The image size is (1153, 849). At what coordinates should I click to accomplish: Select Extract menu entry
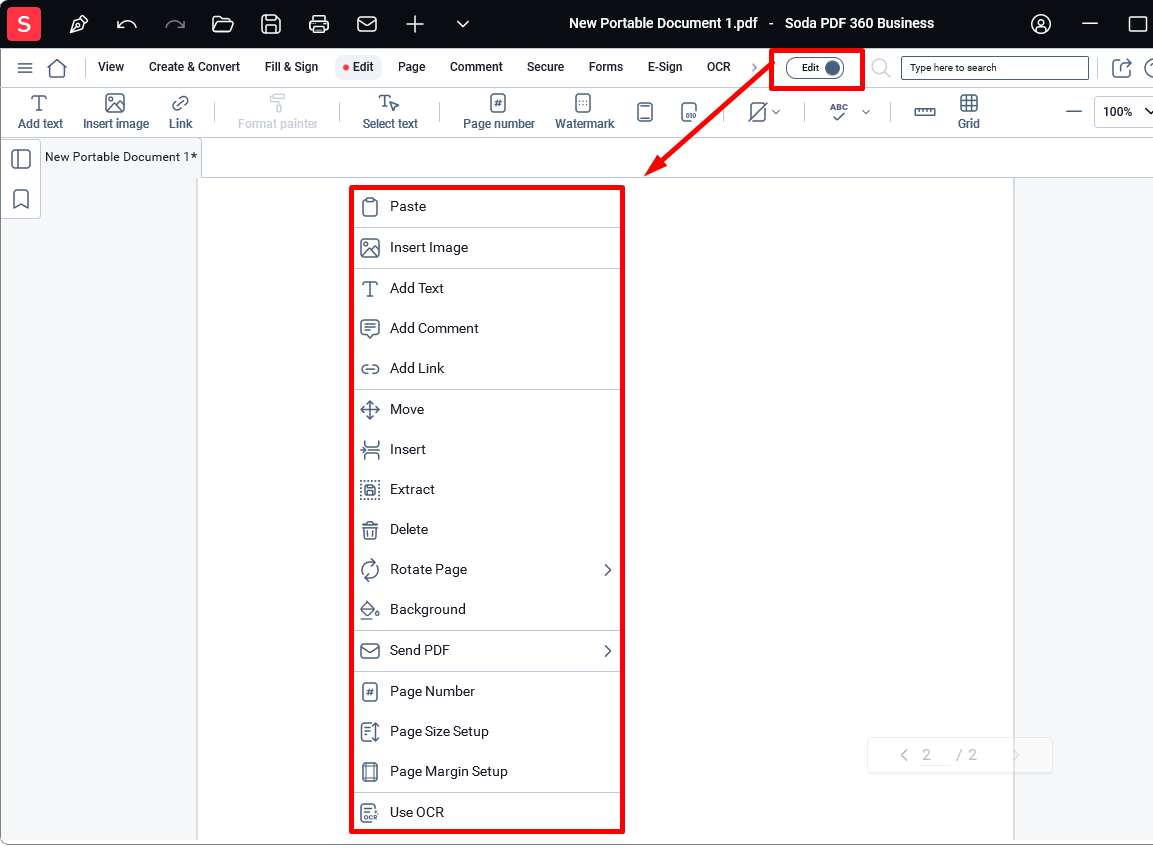pyautogui.click(x=488, y=490)
